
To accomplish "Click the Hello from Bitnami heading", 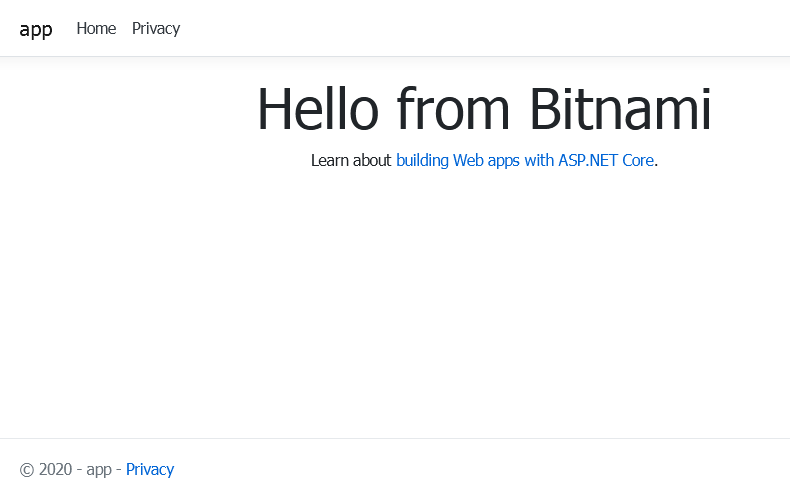I will point(484,109).
